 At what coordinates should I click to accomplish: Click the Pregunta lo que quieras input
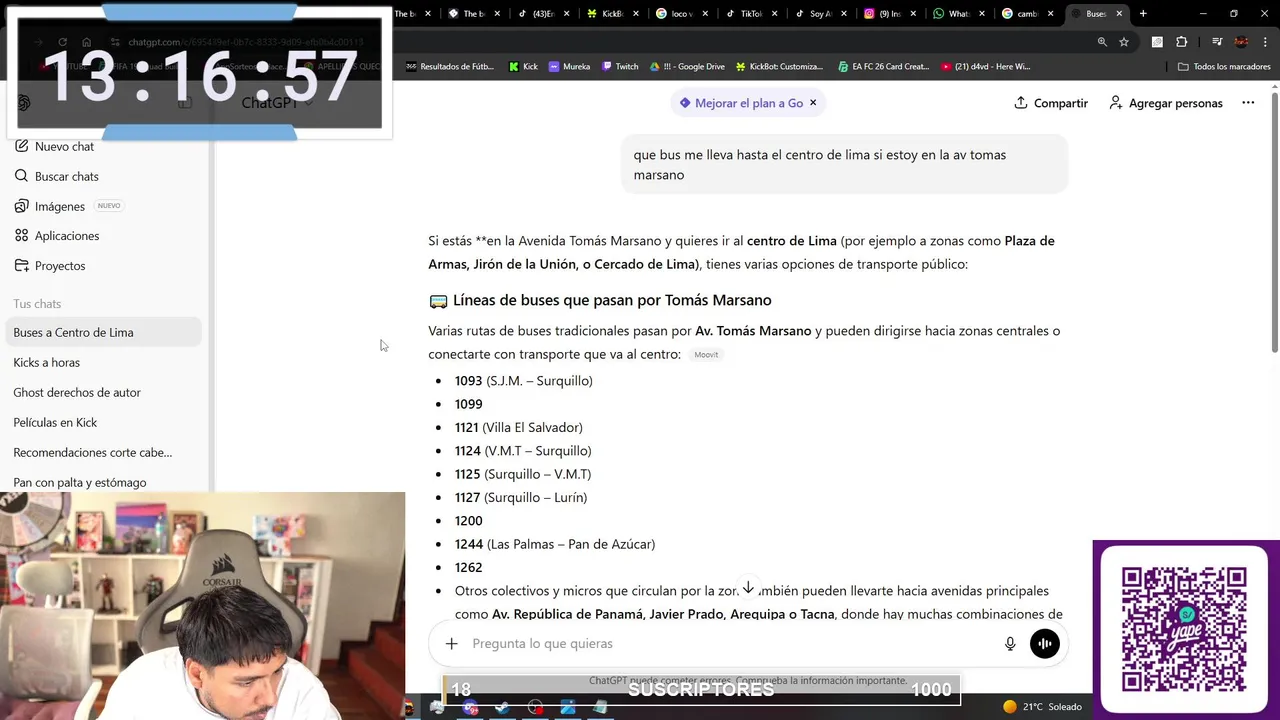tap(730, 644)
